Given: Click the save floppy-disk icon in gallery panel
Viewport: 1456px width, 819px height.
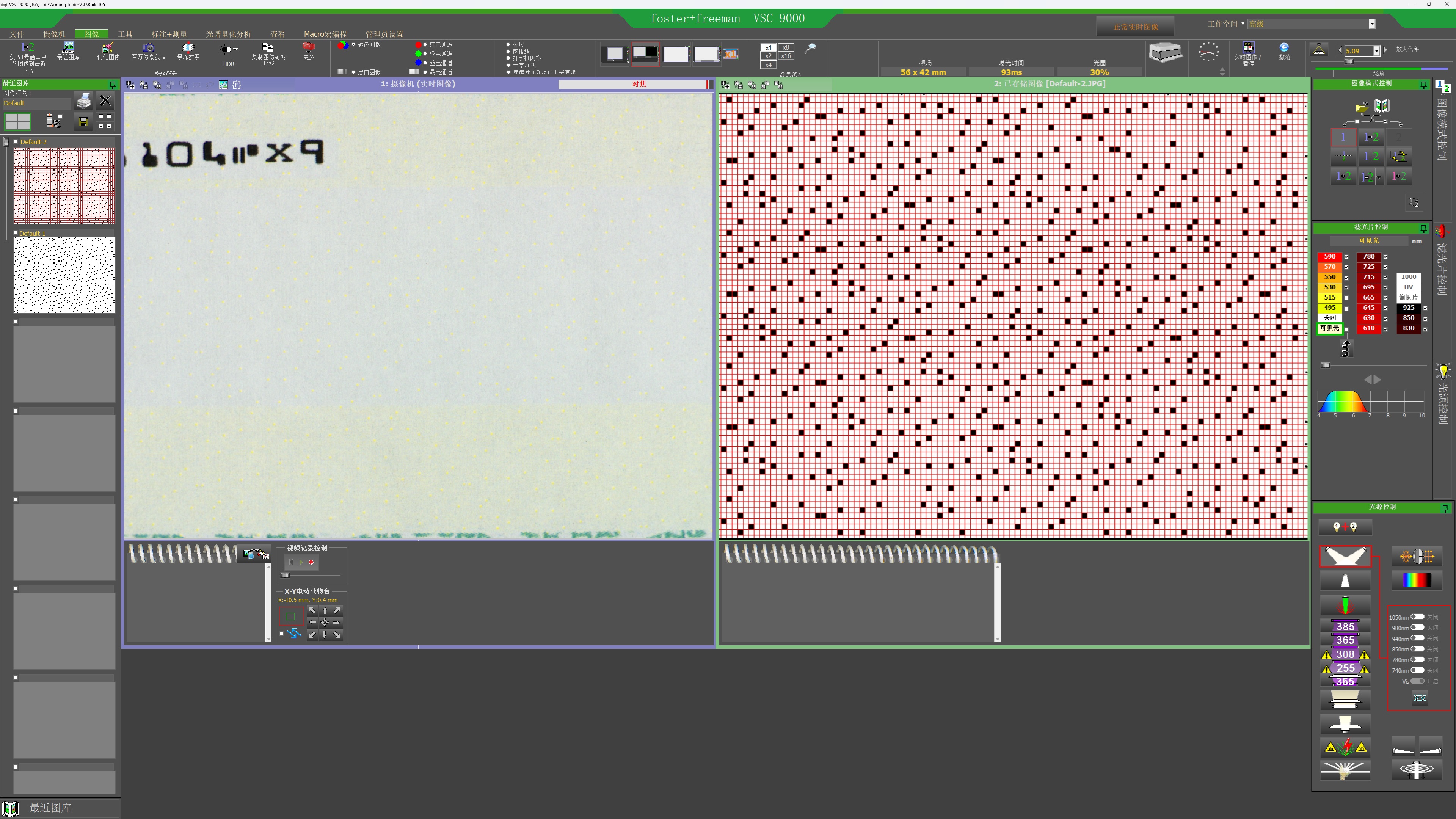Looking at the screenshot, I should tap(83, 121).
